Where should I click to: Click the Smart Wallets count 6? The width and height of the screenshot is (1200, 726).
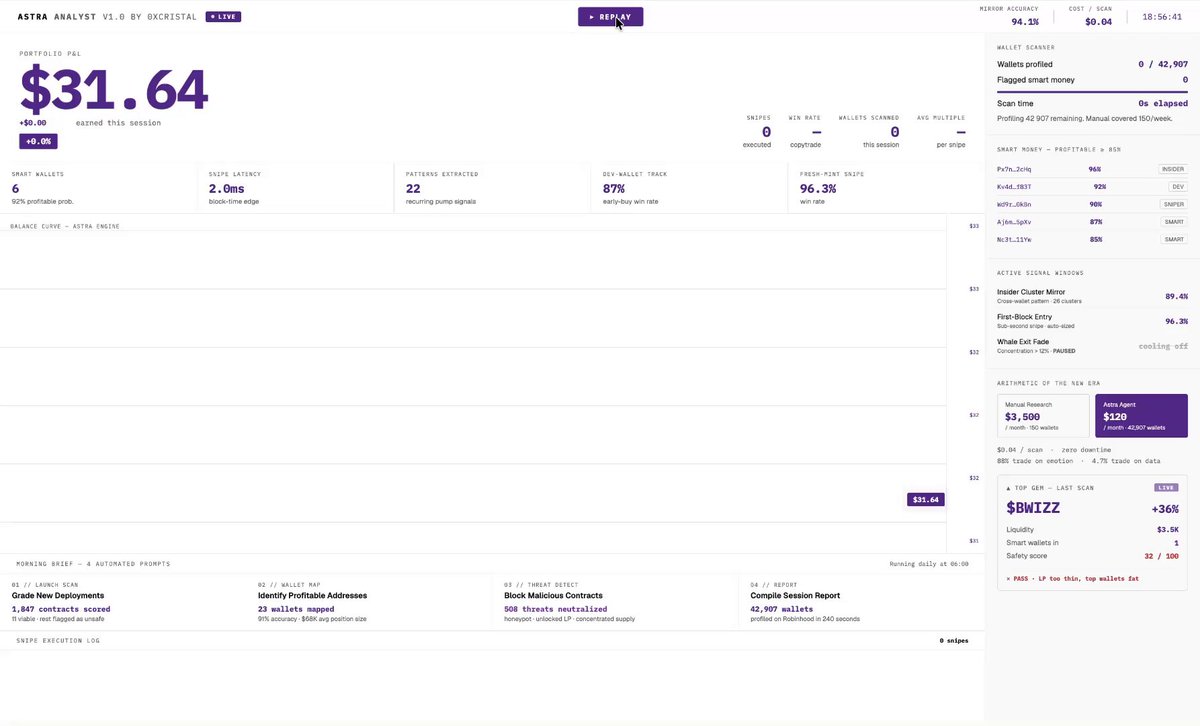pos(15,188)
